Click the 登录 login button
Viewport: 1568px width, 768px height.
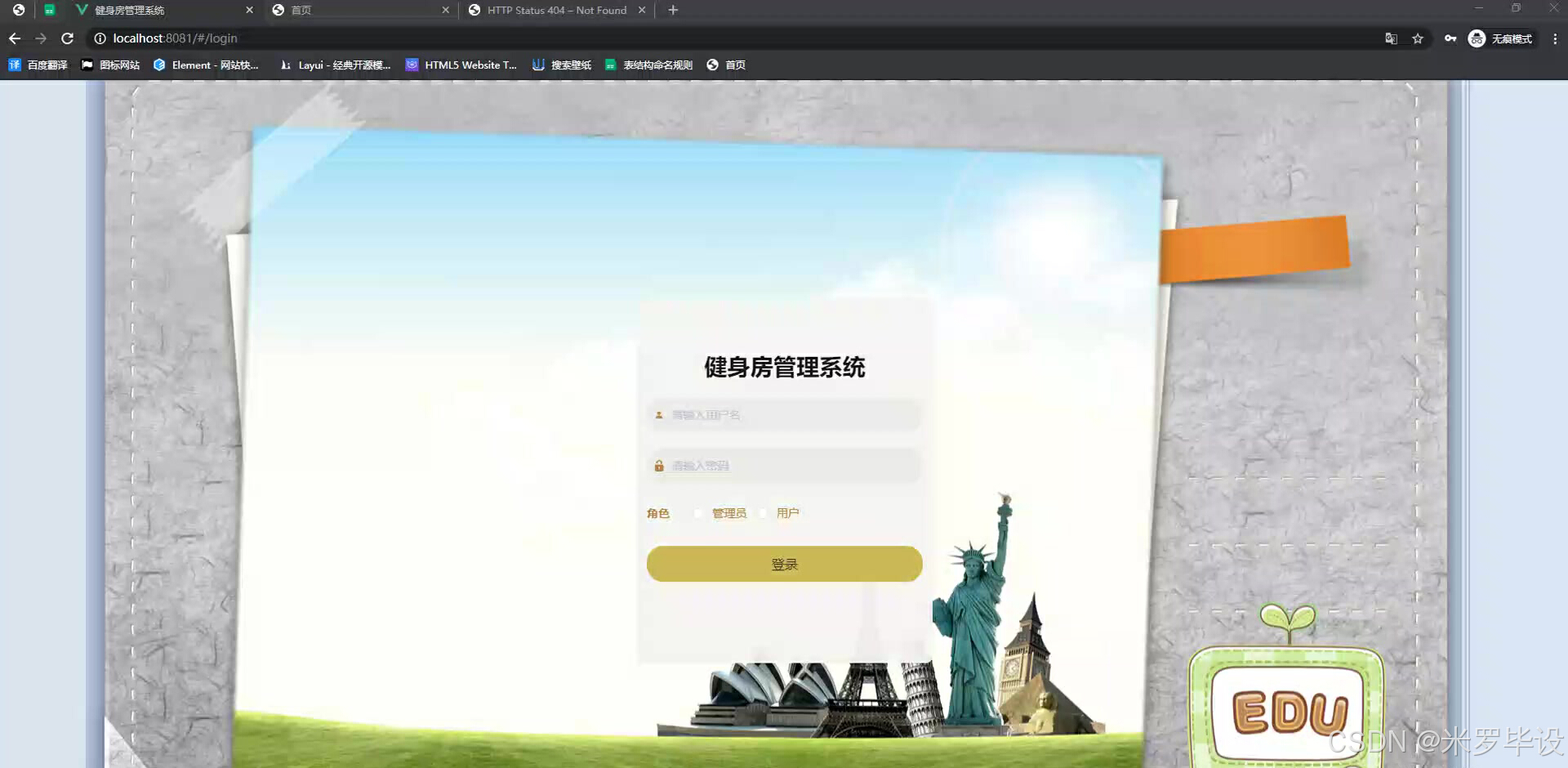784,564
